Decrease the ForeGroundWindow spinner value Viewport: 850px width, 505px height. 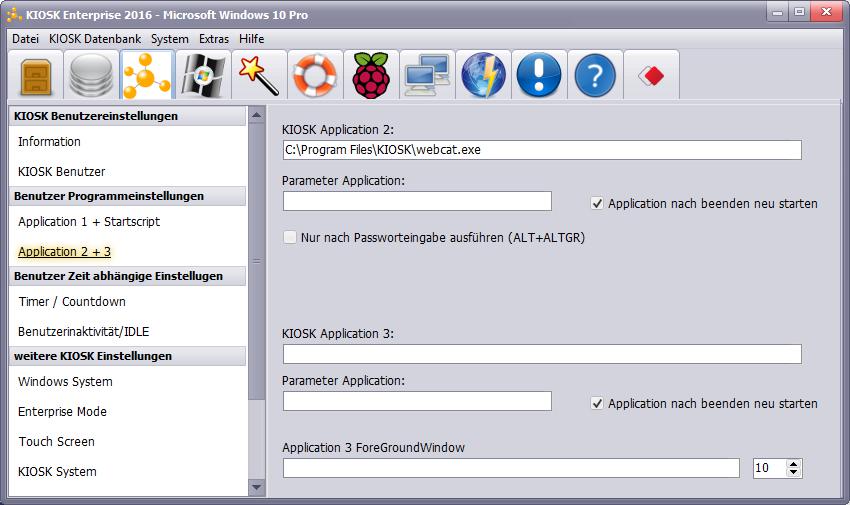pyautogui.click(x=794, y=472)
